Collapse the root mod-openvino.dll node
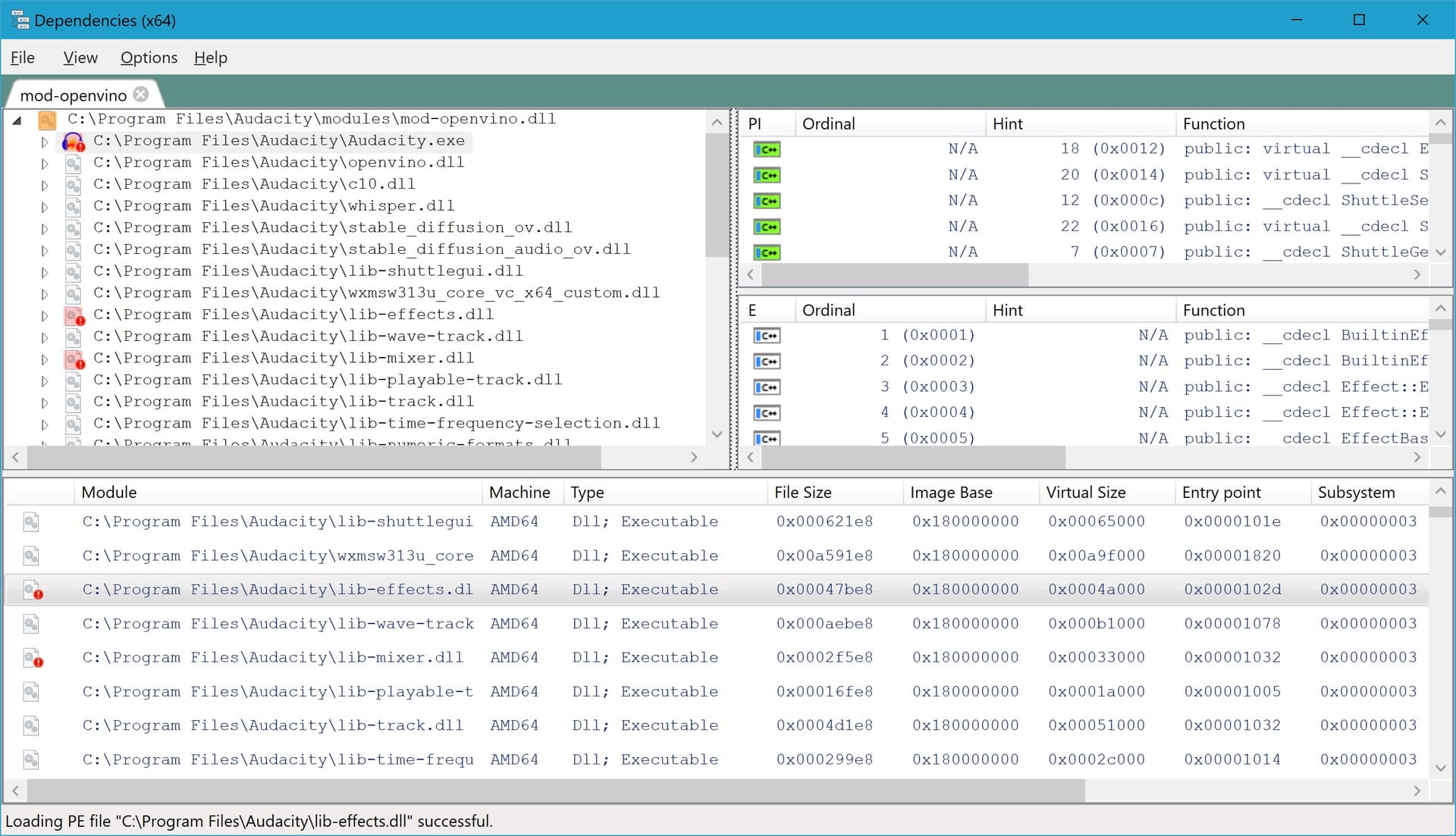The height and width of the screenshot is (836, 1456). click(x=17, y=120)
